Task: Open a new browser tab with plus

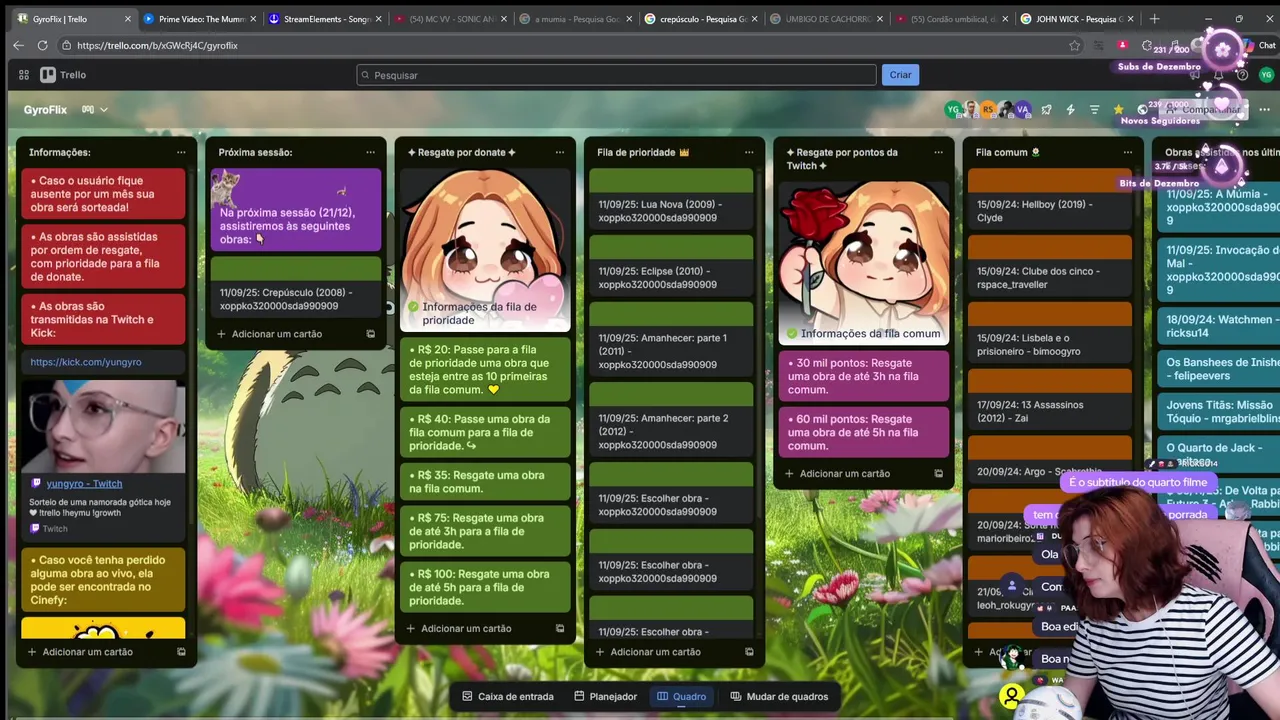Action: pos(1154,19)
